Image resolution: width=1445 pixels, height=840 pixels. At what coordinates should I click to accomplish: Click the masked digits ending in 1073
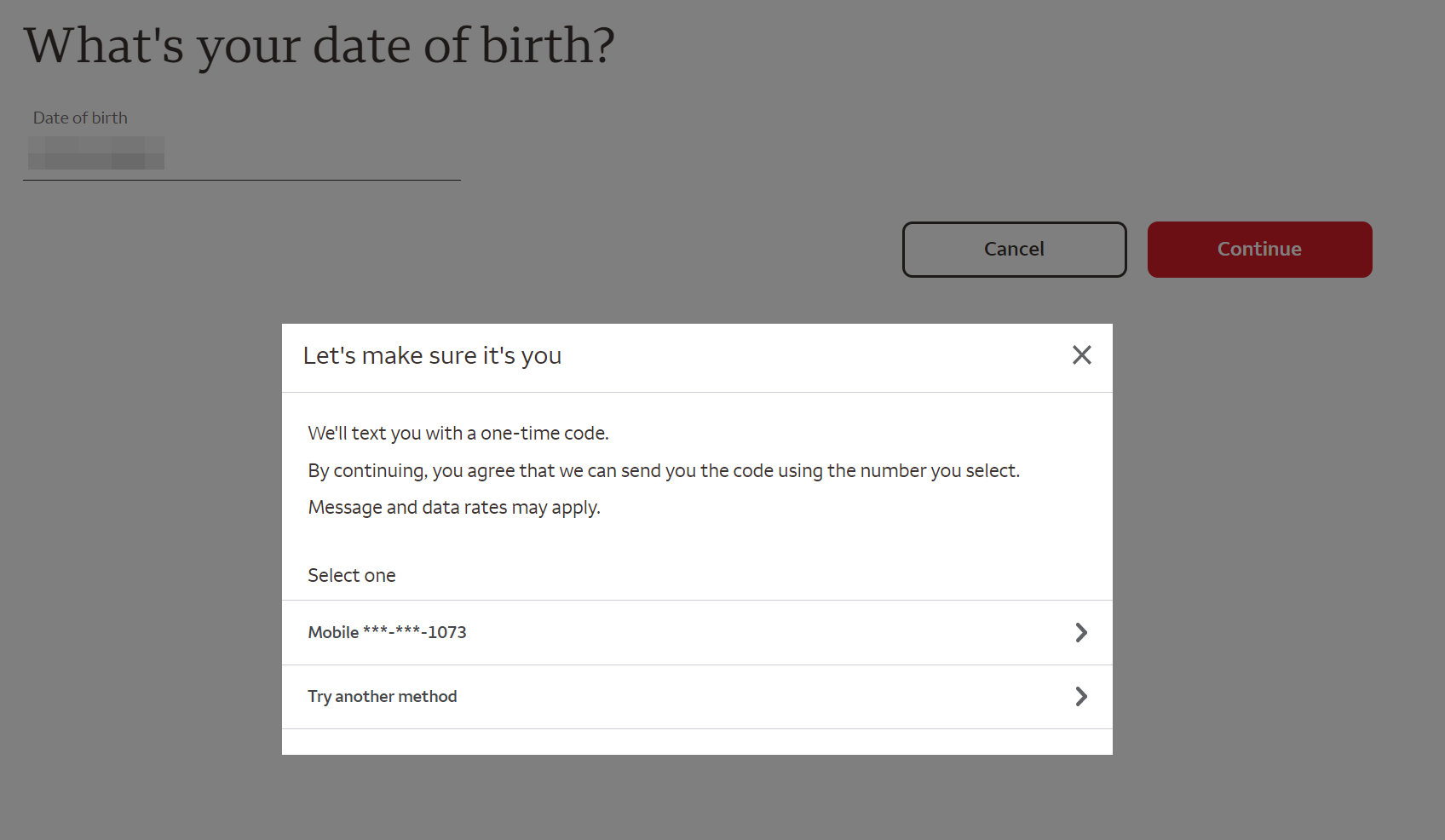point(415,632)
